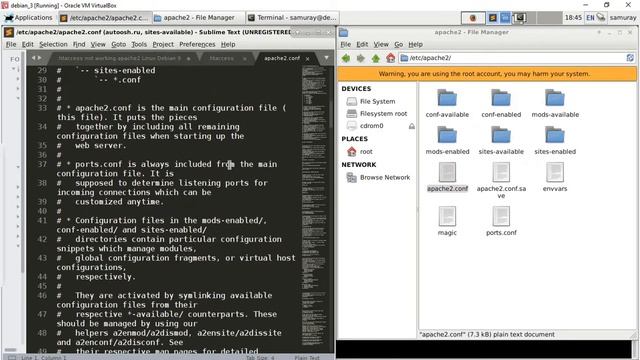Viewport: 640px width, 360px height.
Task: Open Edit menu in Sublime Text
Action: click(x=28, y=44)
